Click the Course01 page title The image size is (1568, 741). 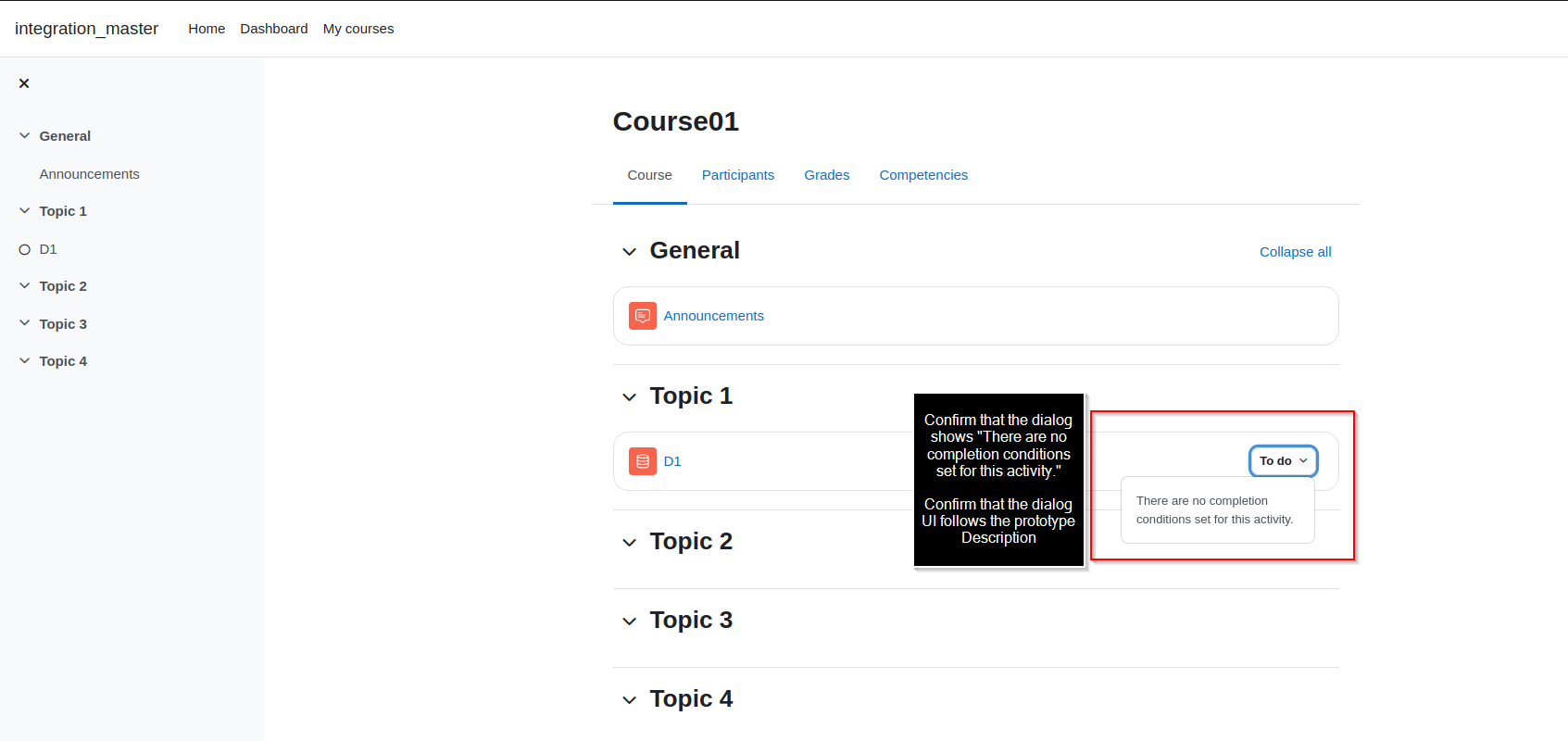[676, 121]
